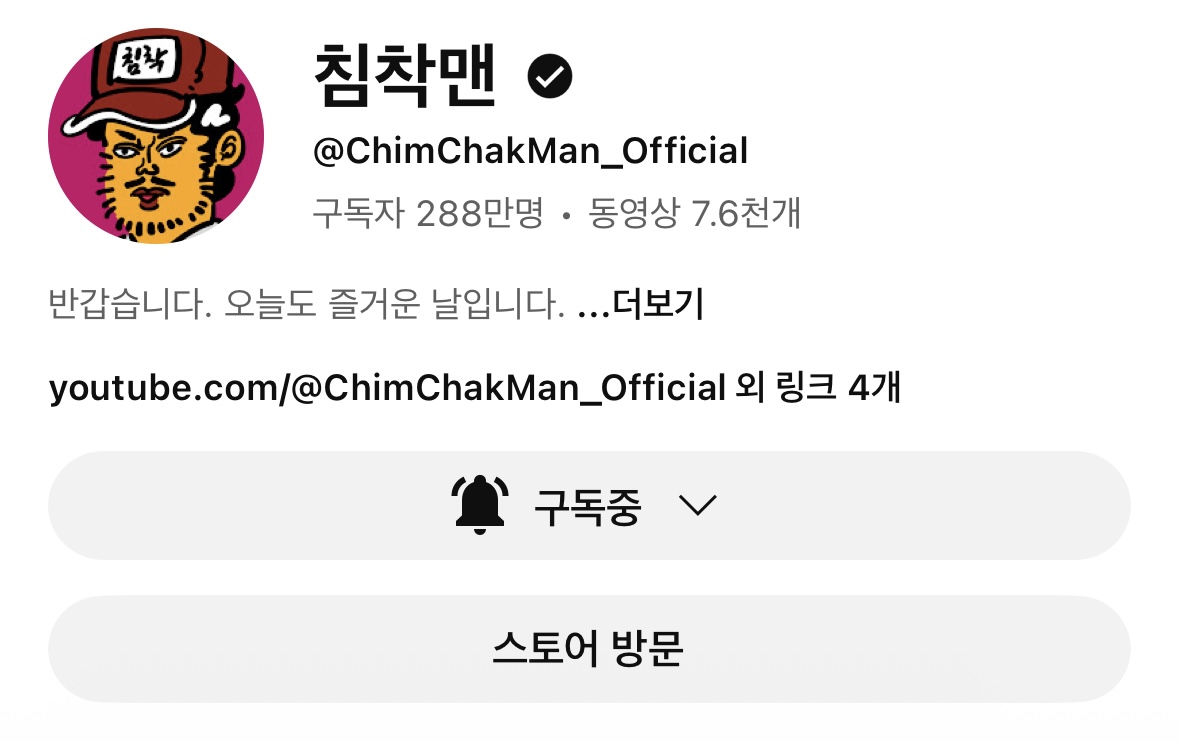Click the dot separator between subscriber and video counts
The height and width of the screenshot is (742, 1179).
click(x=566, y=217)
